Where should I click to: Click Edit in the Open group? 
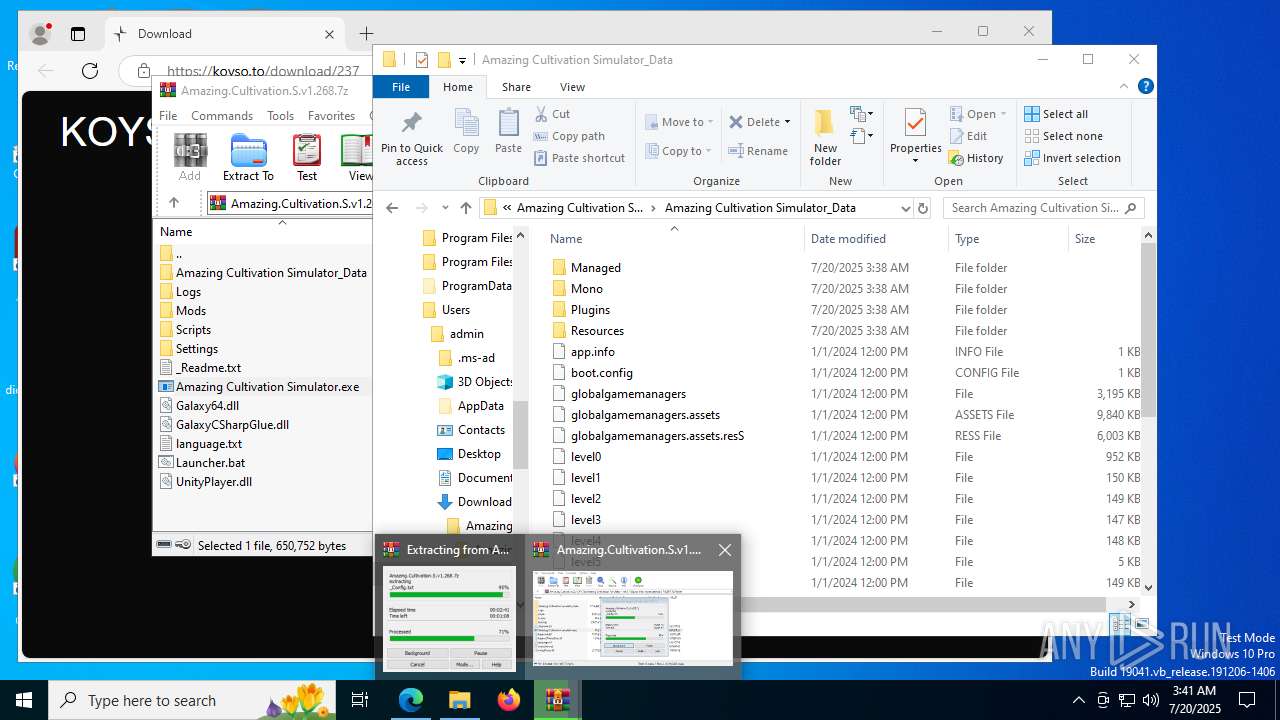point(967,136)
